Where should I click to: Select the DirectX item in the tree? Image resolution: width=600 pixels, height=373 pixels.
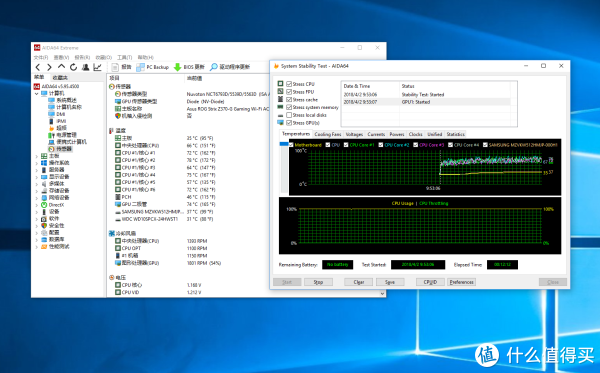(56, 205)
